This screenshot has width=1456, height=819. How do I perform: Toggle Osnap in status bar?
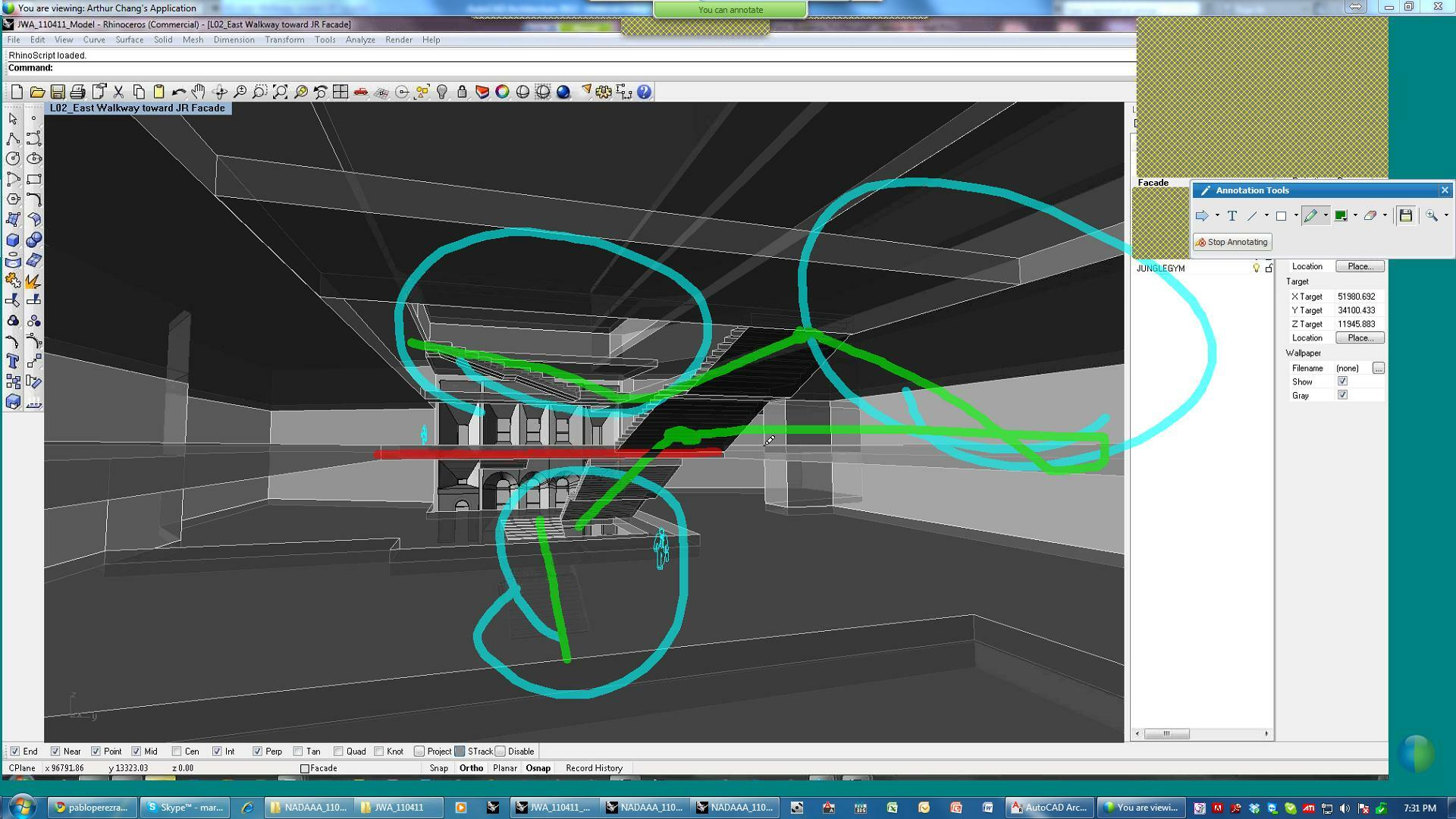538,768
